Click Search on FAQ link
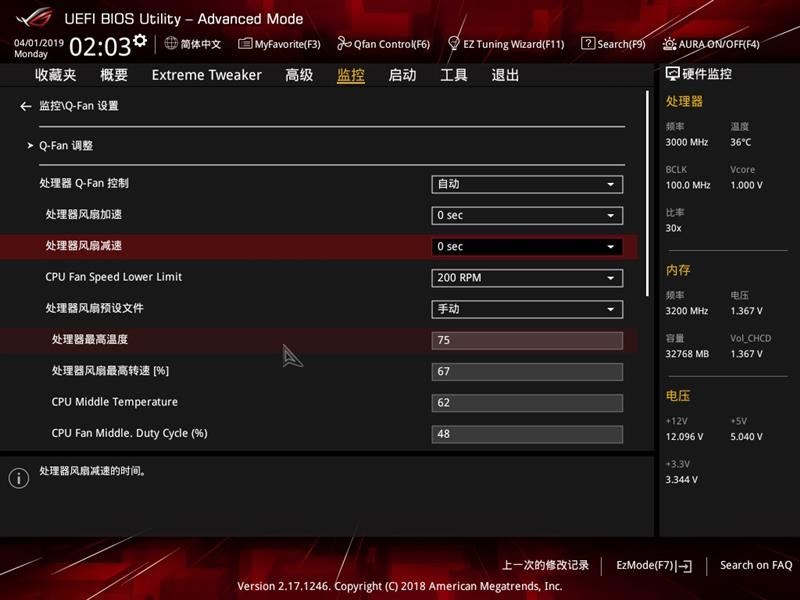The width and height of the screenshot is (800, 600). [x=756, y=565]
